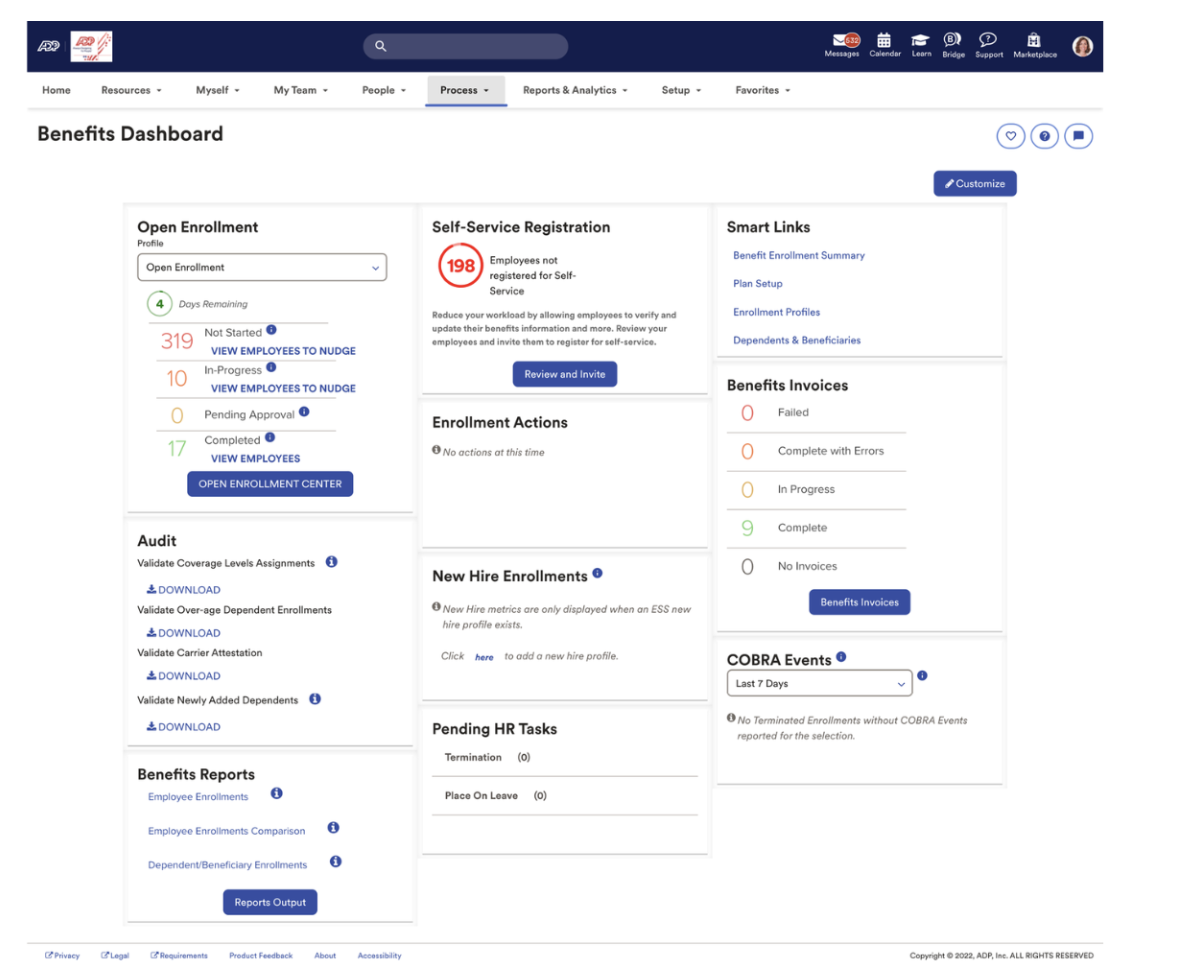Click the Learn graduation cap icon
This screenshot has height=980, width=1204.
(920, 42)
